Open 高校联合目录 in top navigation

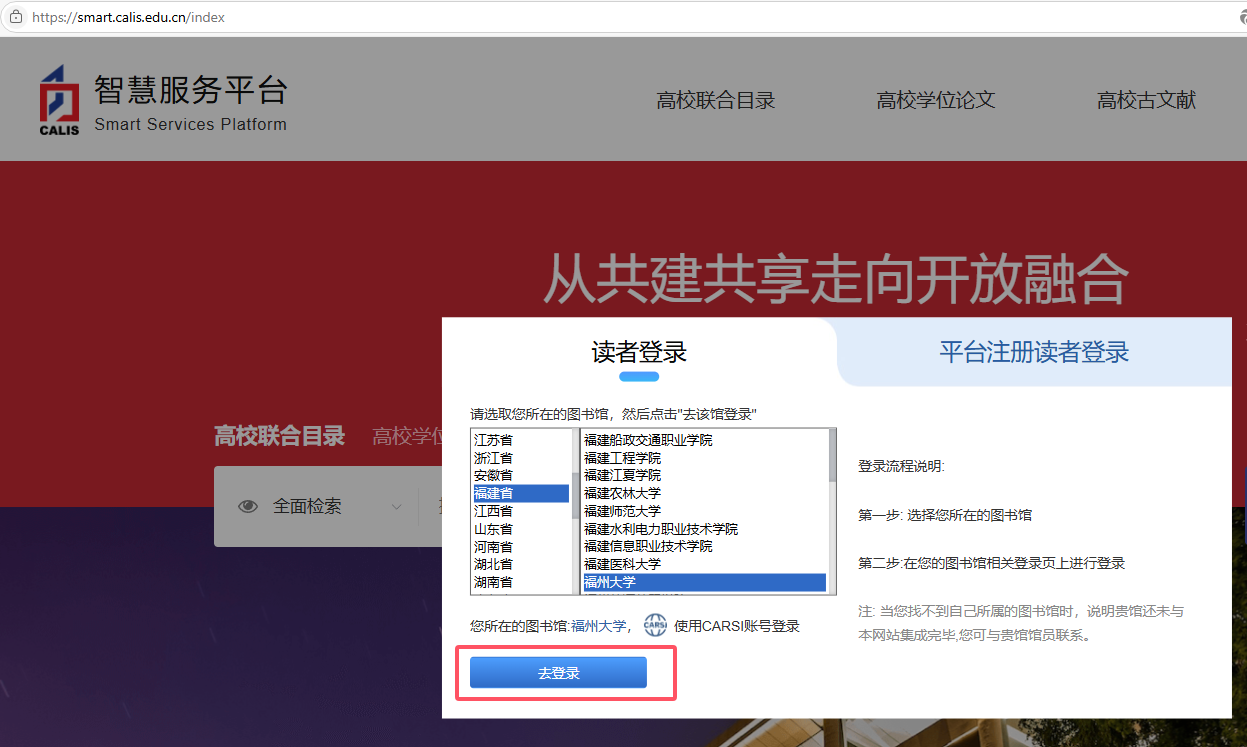tap(715, 100)
